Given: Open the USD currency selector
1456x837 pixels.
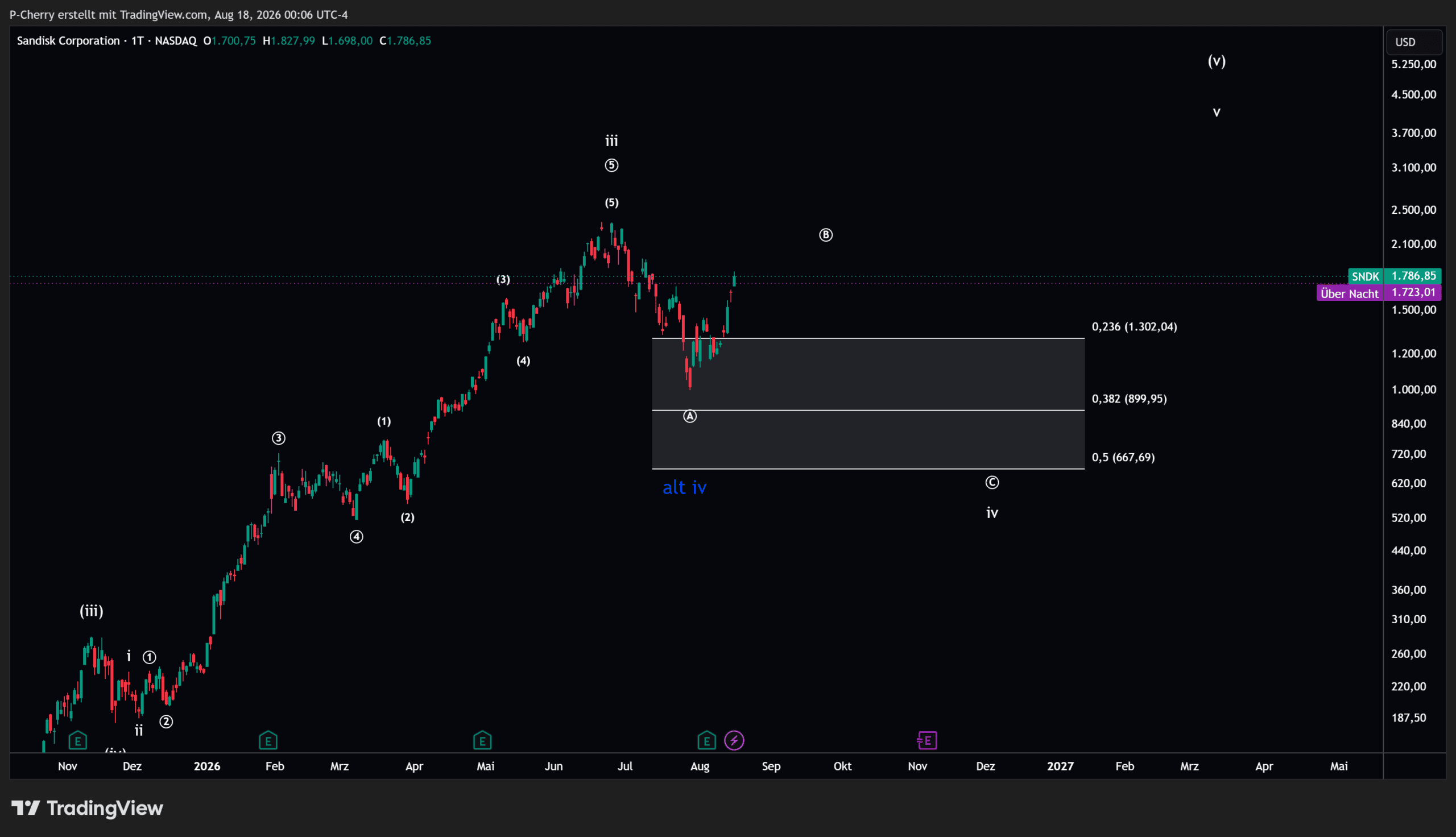Looking at the screenshot, I should (1414, 42).
